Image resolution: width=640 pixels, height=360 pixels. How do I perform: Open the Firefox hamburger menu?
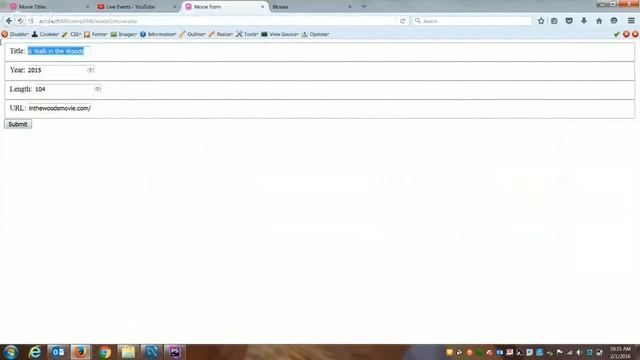click(631, 21)
